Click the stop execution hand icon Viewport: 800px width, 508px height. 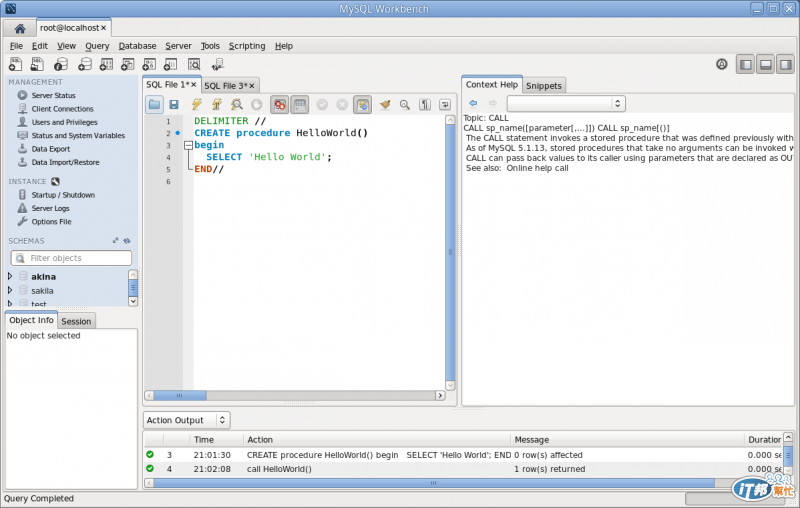coord(257,105)
